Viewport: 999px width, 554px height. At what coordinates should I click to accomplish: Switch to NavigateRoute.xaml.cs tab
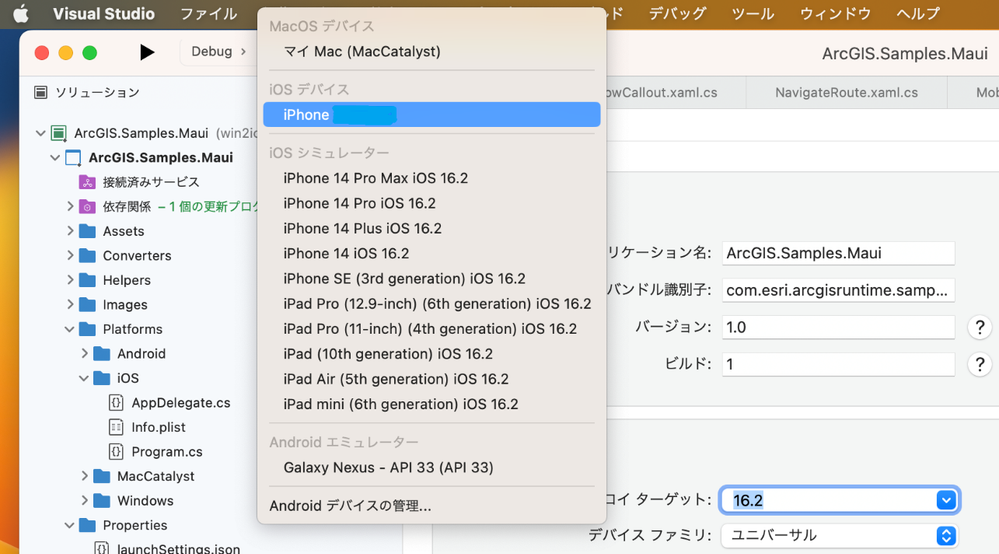click(x=846, y=92)
